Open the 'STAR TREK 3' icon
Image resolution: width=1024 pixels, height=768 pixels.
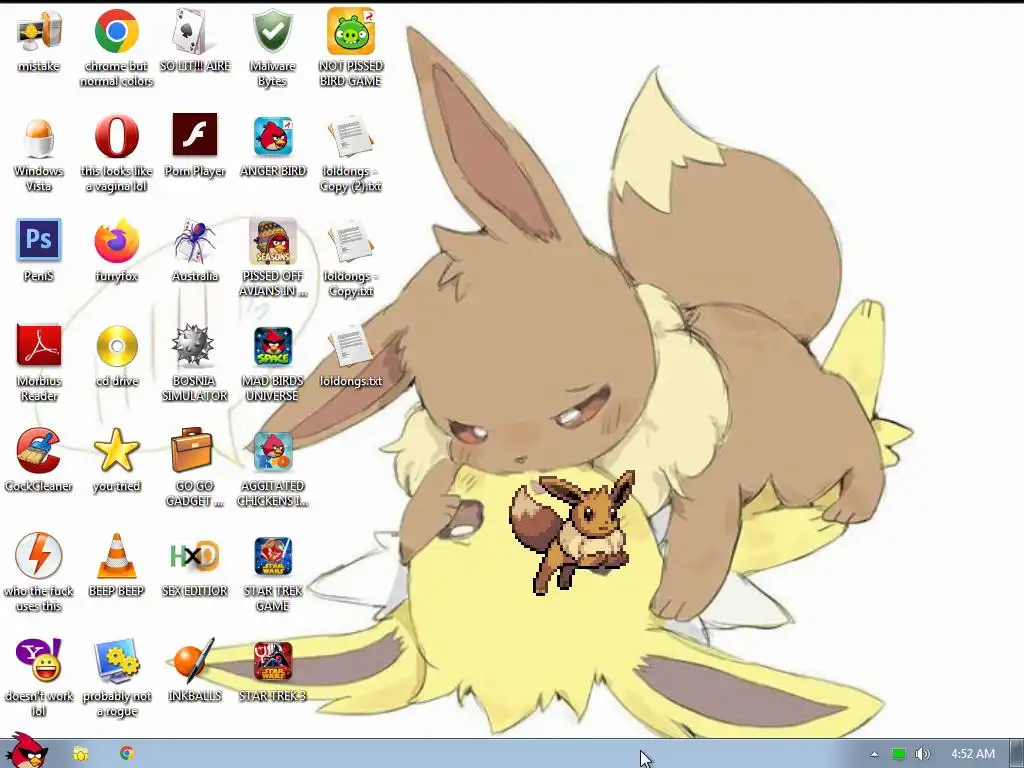point(273,662)
